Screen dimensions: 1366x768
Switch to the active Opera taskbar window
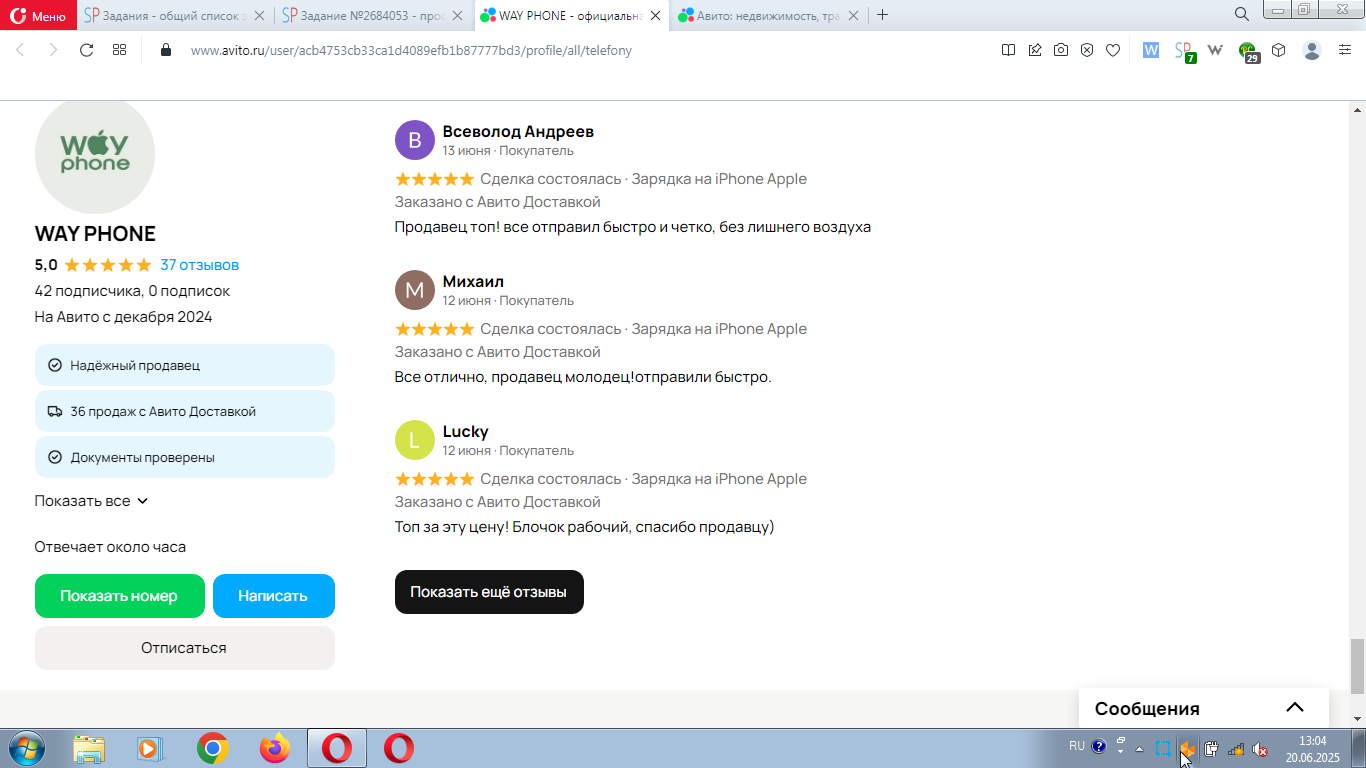pos(337,748)
